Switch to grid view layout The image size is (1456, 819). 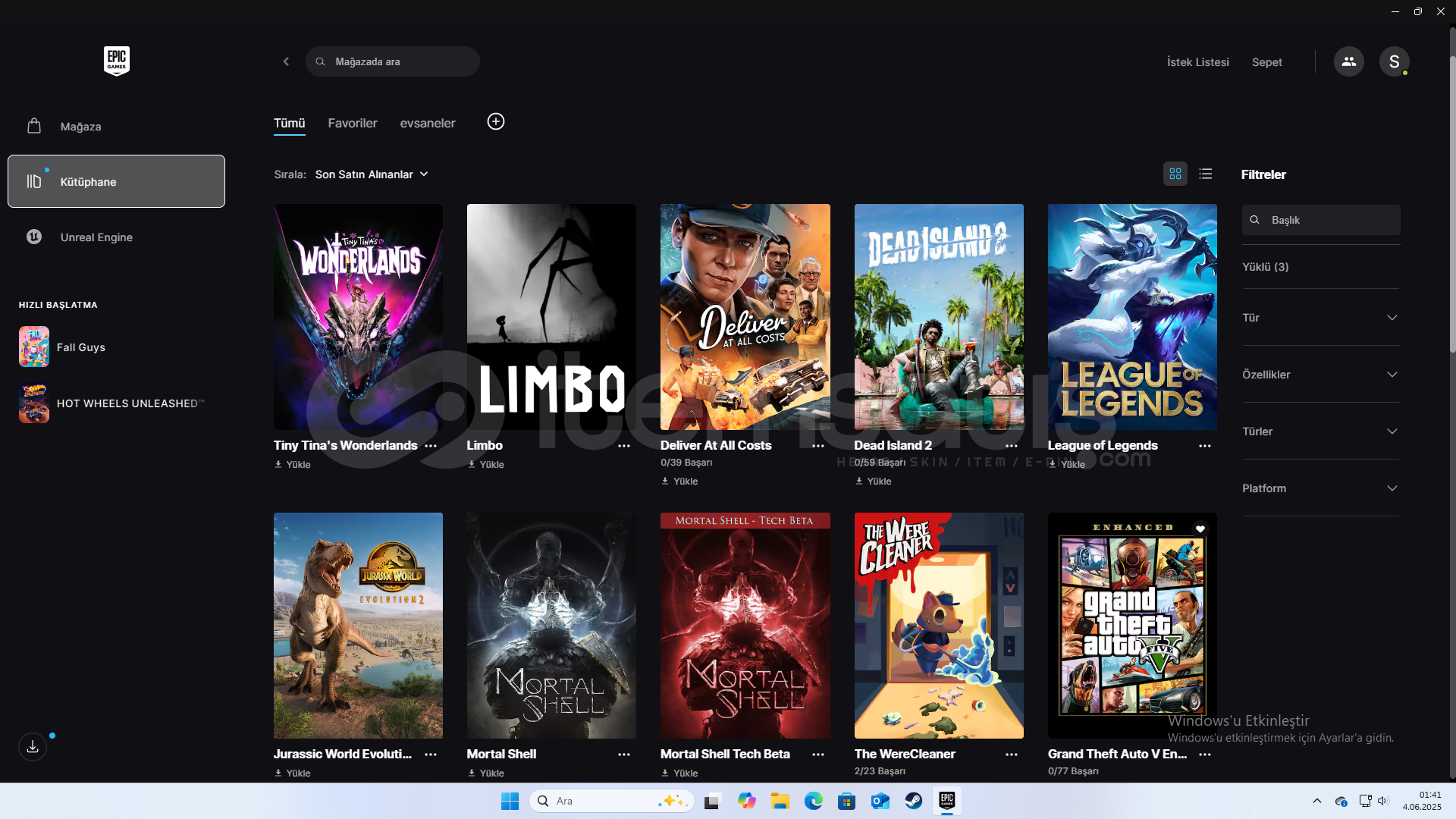point(1175,174)
